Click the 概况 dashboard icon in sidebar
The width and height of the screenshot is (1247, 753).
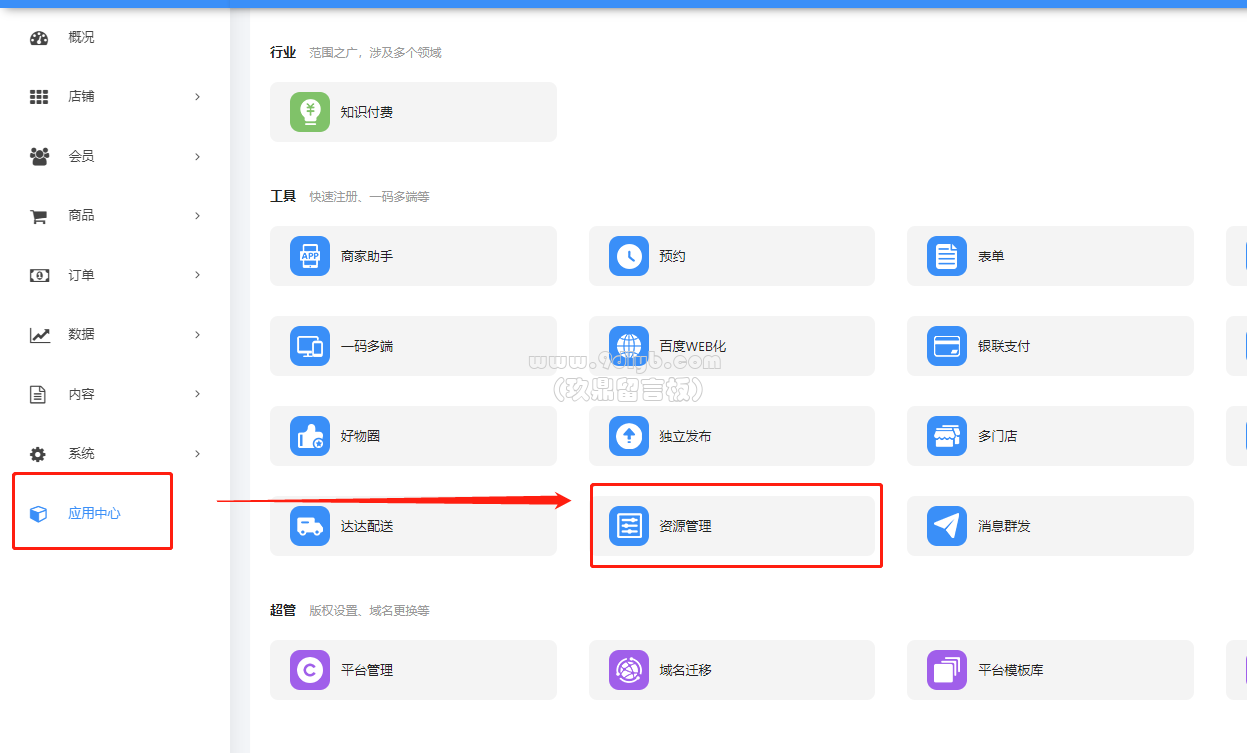39,38
